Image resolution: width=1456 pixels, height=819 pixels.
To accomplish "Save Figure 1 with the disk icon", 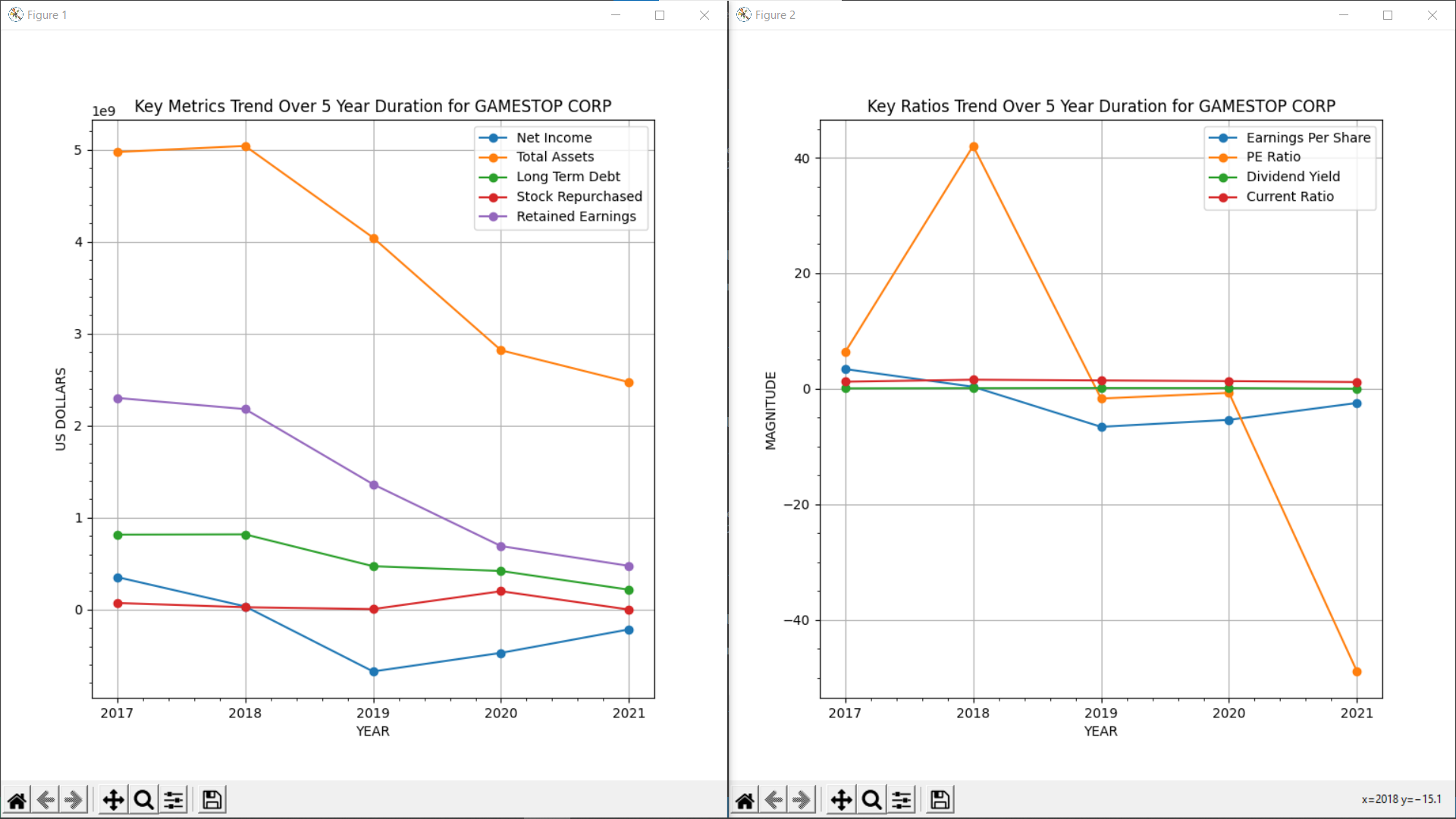I will [212, 800].
